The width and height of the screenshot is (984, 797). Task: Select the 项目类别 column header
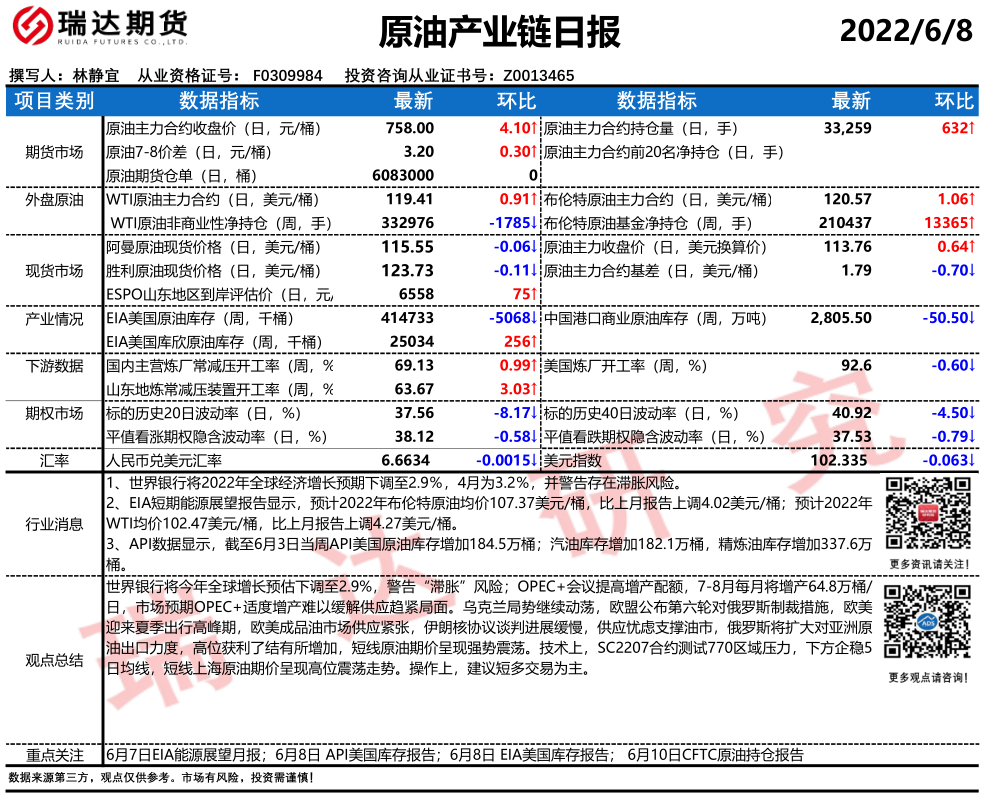point(54,101)
